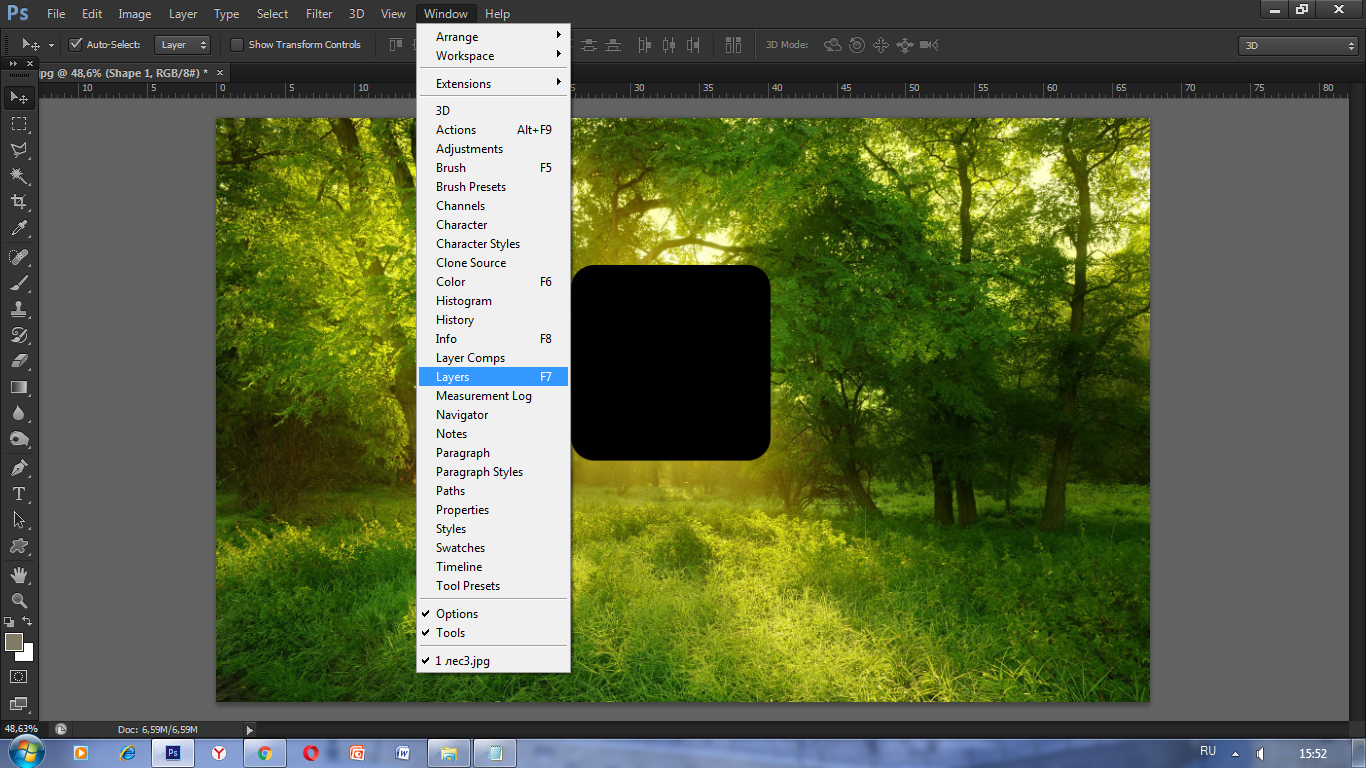The width and height of the screenshot is (1366, 768).
Task: Click the foreground color swatch
Action: tap(13, 642)
